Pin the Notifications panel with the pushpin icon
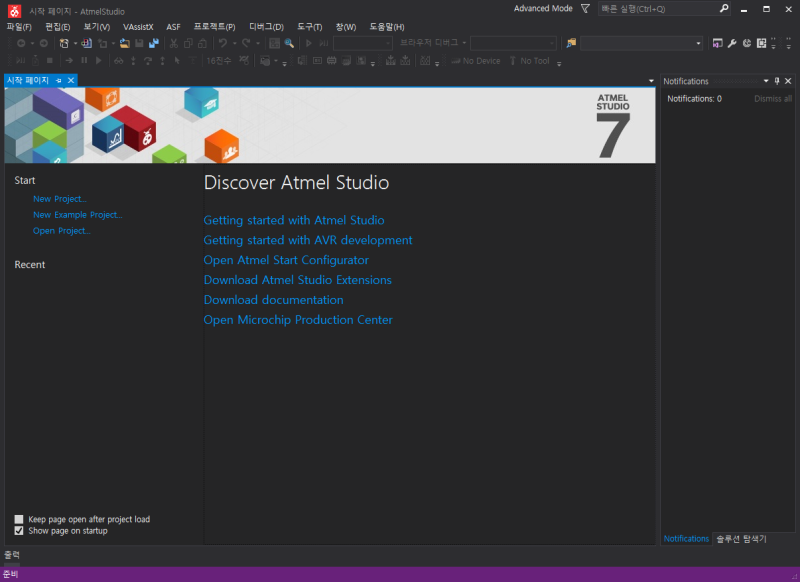This screenshot has height=582, width=800. (x=777, y=81)
